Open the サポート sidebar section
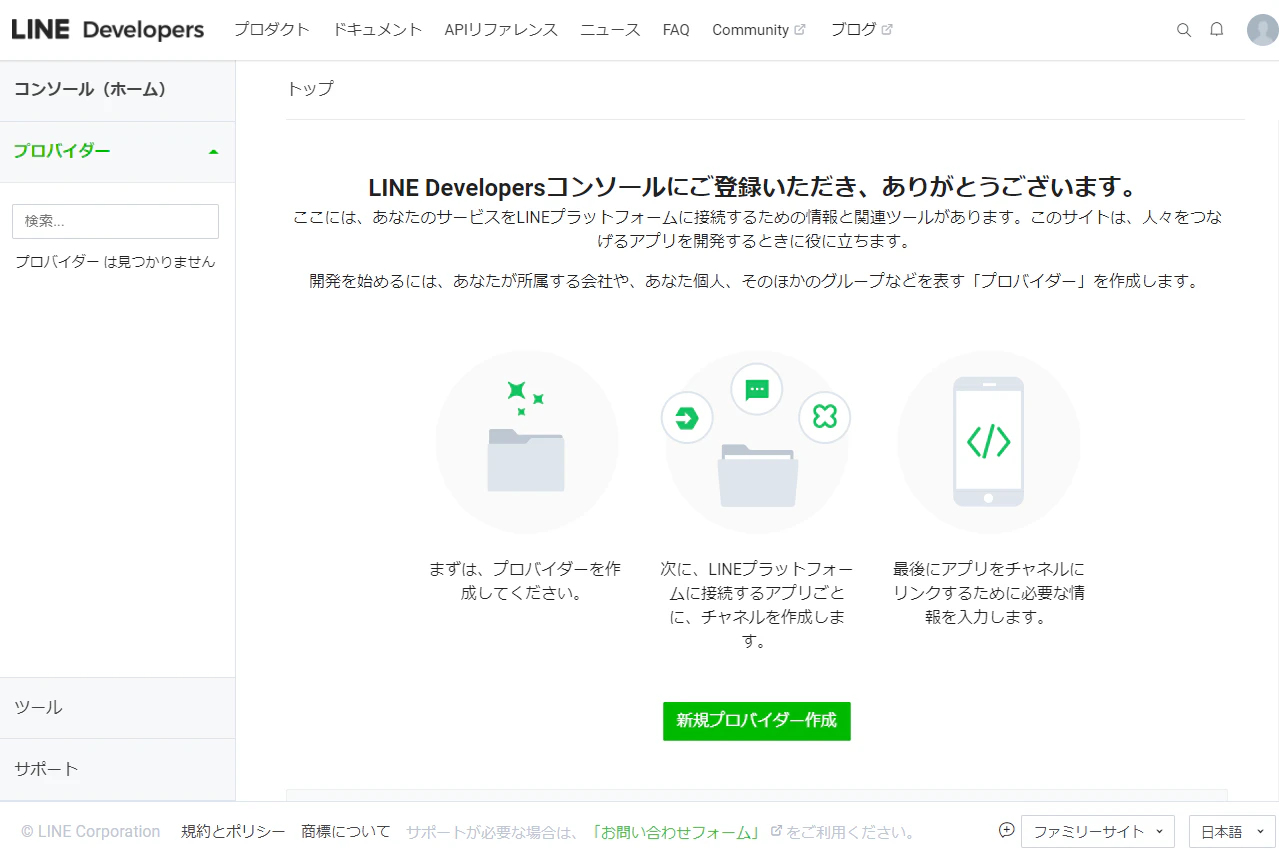1279x861 pixels. (x=117, y=769)
